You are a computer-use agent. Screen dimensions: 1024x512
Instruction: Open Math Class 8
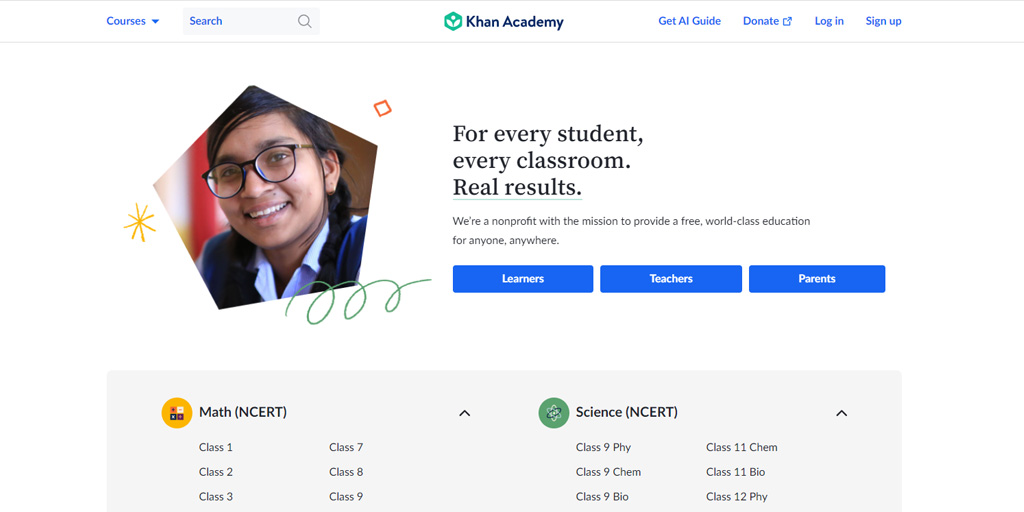tap(346, 472)
